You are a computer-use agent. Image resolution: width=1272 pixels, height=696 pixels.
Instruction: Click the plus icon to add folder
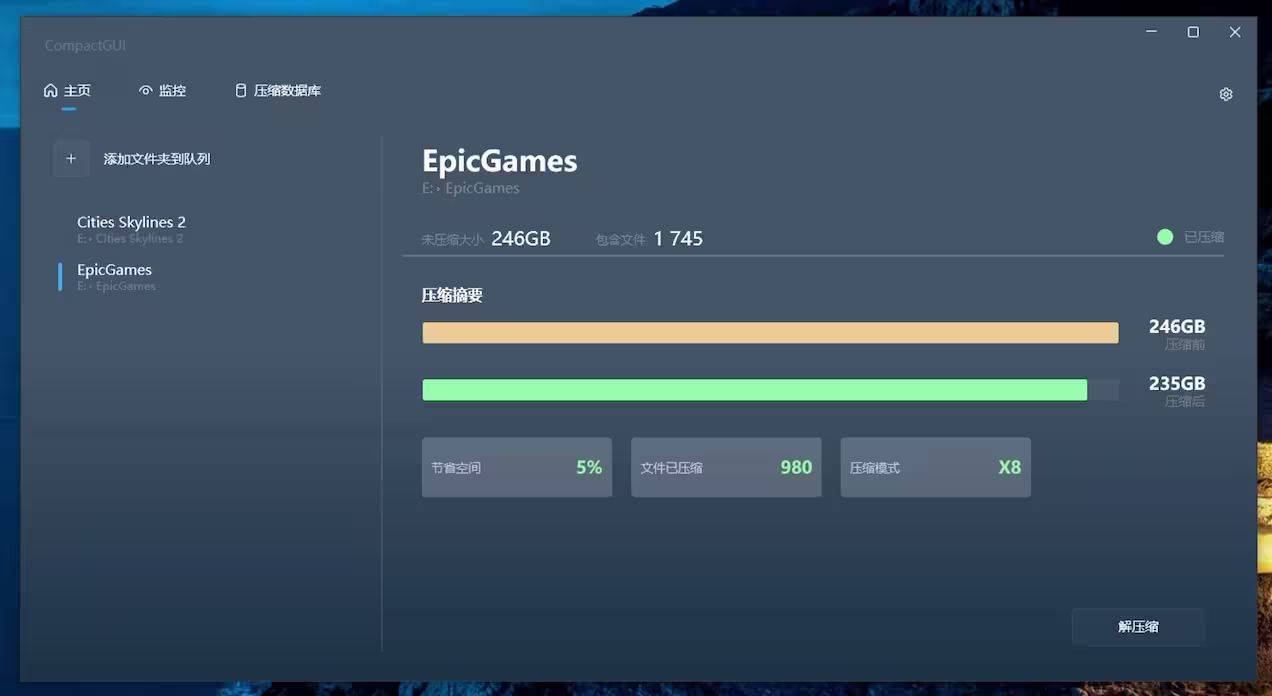[71, 159]
